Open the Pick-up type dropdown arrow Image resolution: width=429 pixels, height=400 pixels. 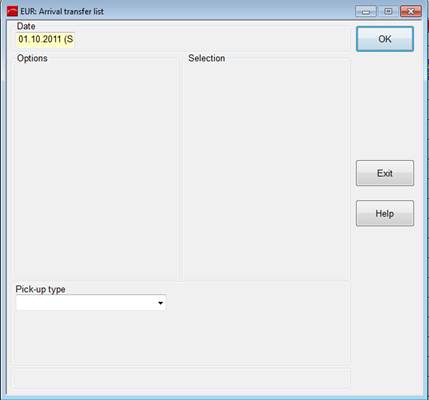[160, 303]
